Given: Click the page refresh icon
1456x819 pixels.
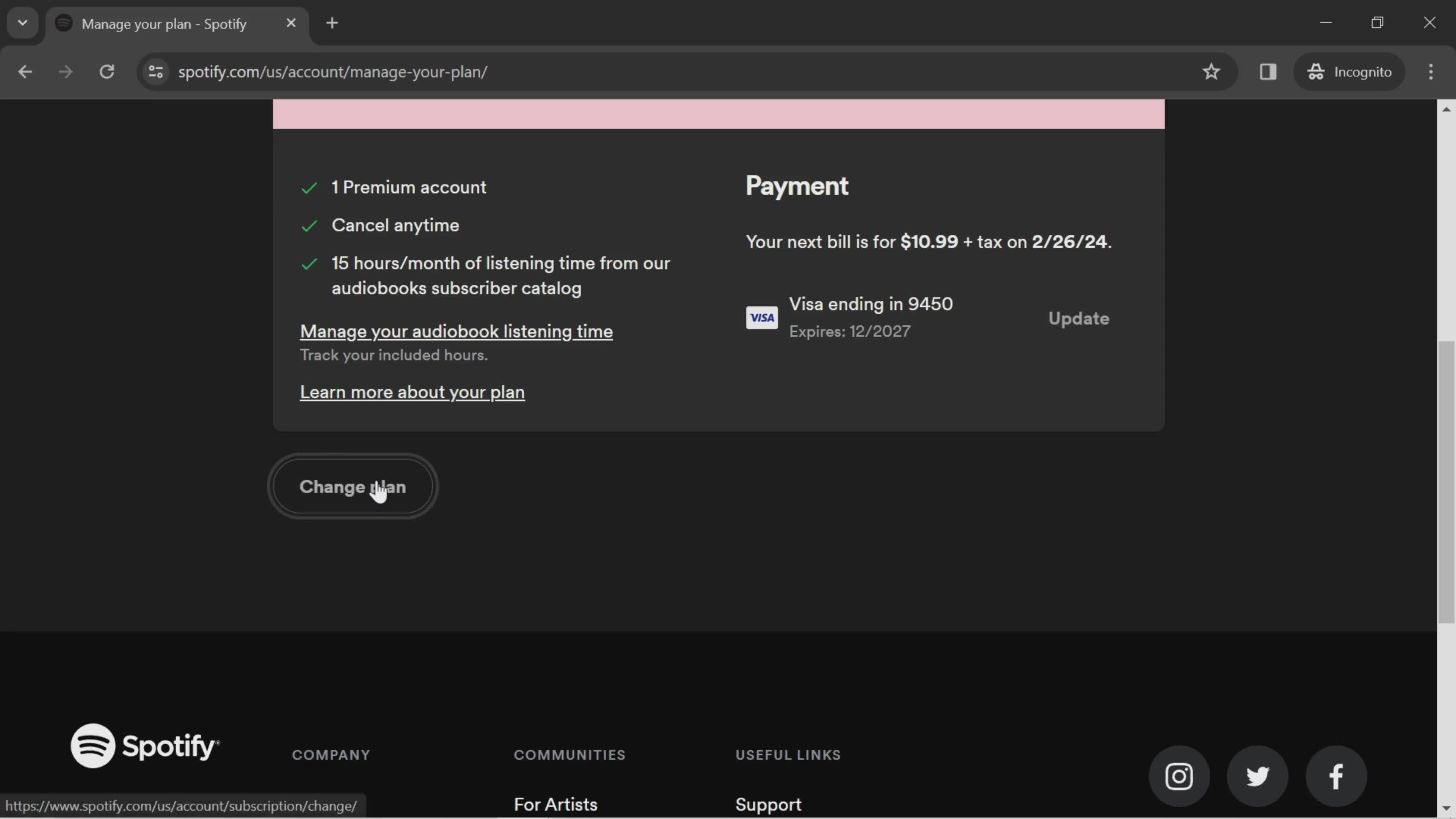Looking at the screenshot, I should coord(107,71).
